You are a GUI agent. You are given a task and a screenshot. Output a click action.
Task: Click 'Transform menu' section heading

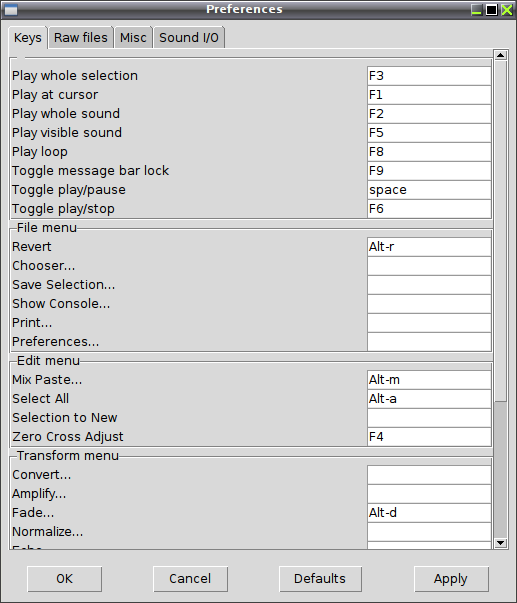tap(68, 456)
